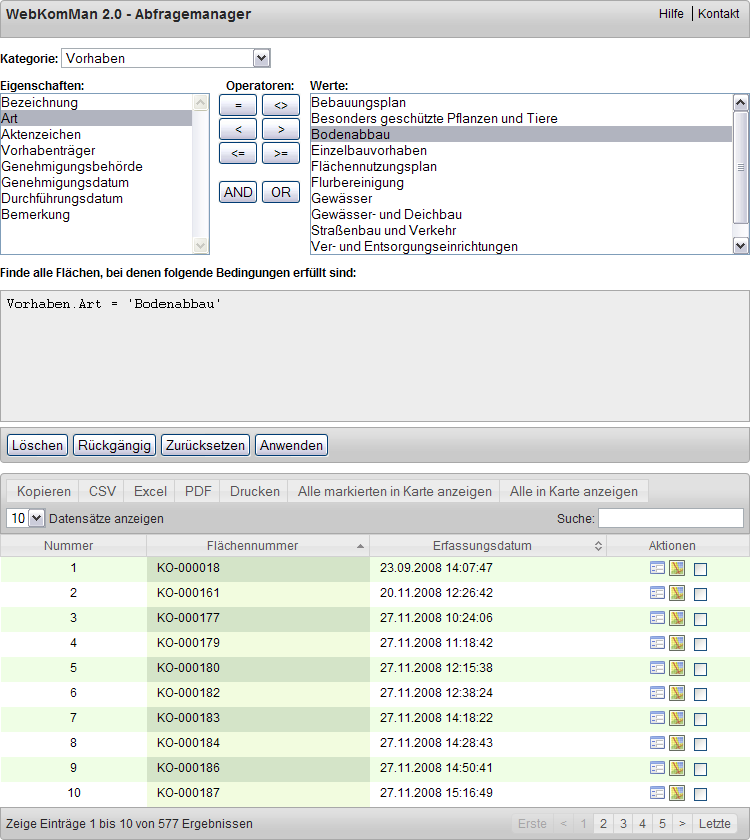Click the Suche input field
The width and height of the screenshot is (750, 840).
[670, 518]
